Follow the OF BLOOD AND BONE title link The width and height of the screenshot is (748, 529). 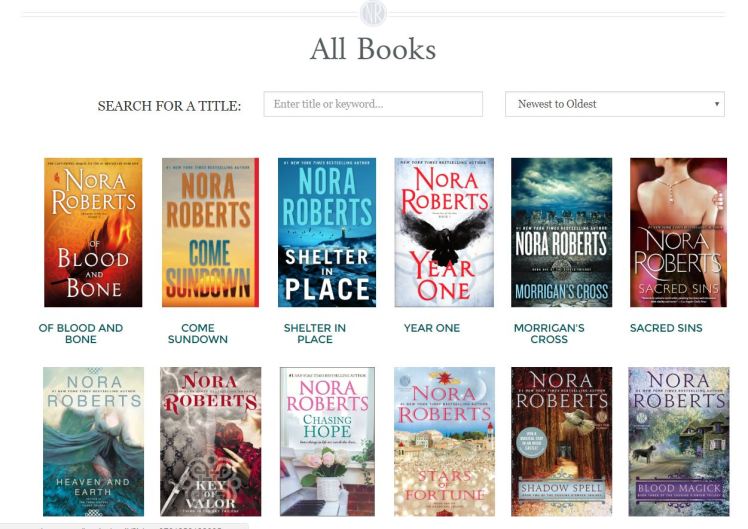pyautogui.click(x=81, y=333)
